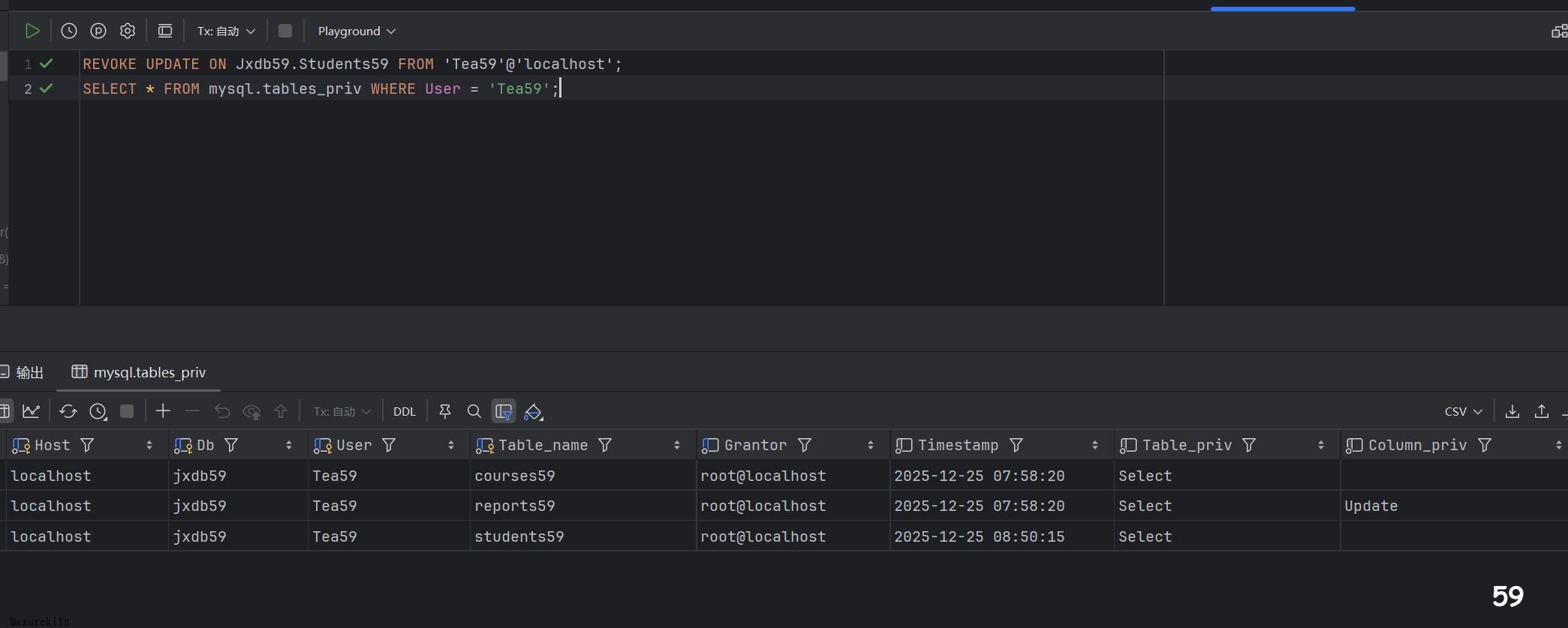Toggle the filter on the Table_priv column

pyautogui.click(x=1249, y=446)
